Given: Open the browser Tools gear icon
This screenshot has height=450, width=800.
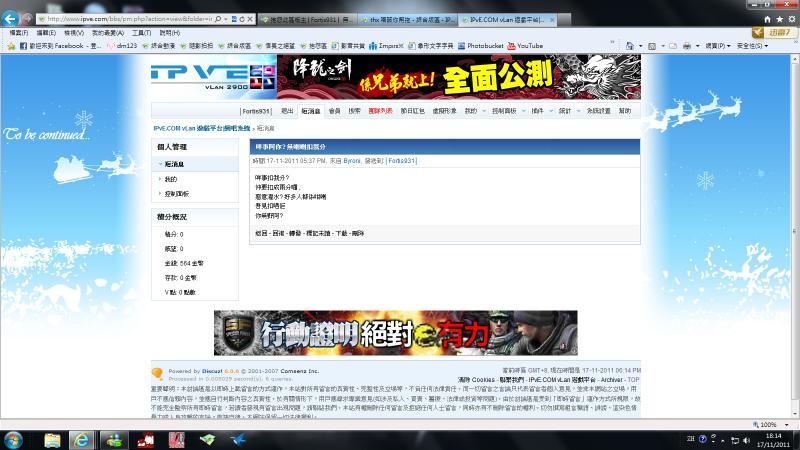Looking at the screenshot, I should point(792,19).
